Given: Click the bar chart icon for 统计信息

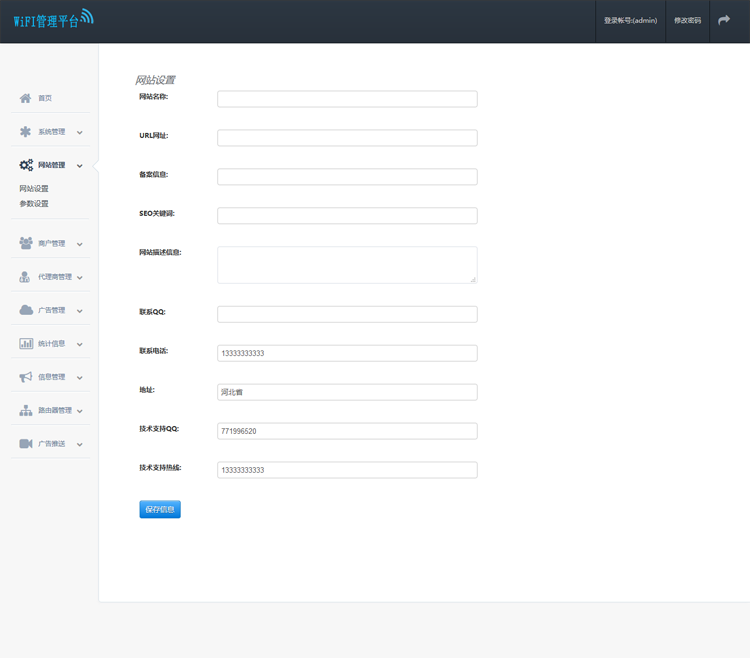Looking at the screenshot, I should pos(26,343).
